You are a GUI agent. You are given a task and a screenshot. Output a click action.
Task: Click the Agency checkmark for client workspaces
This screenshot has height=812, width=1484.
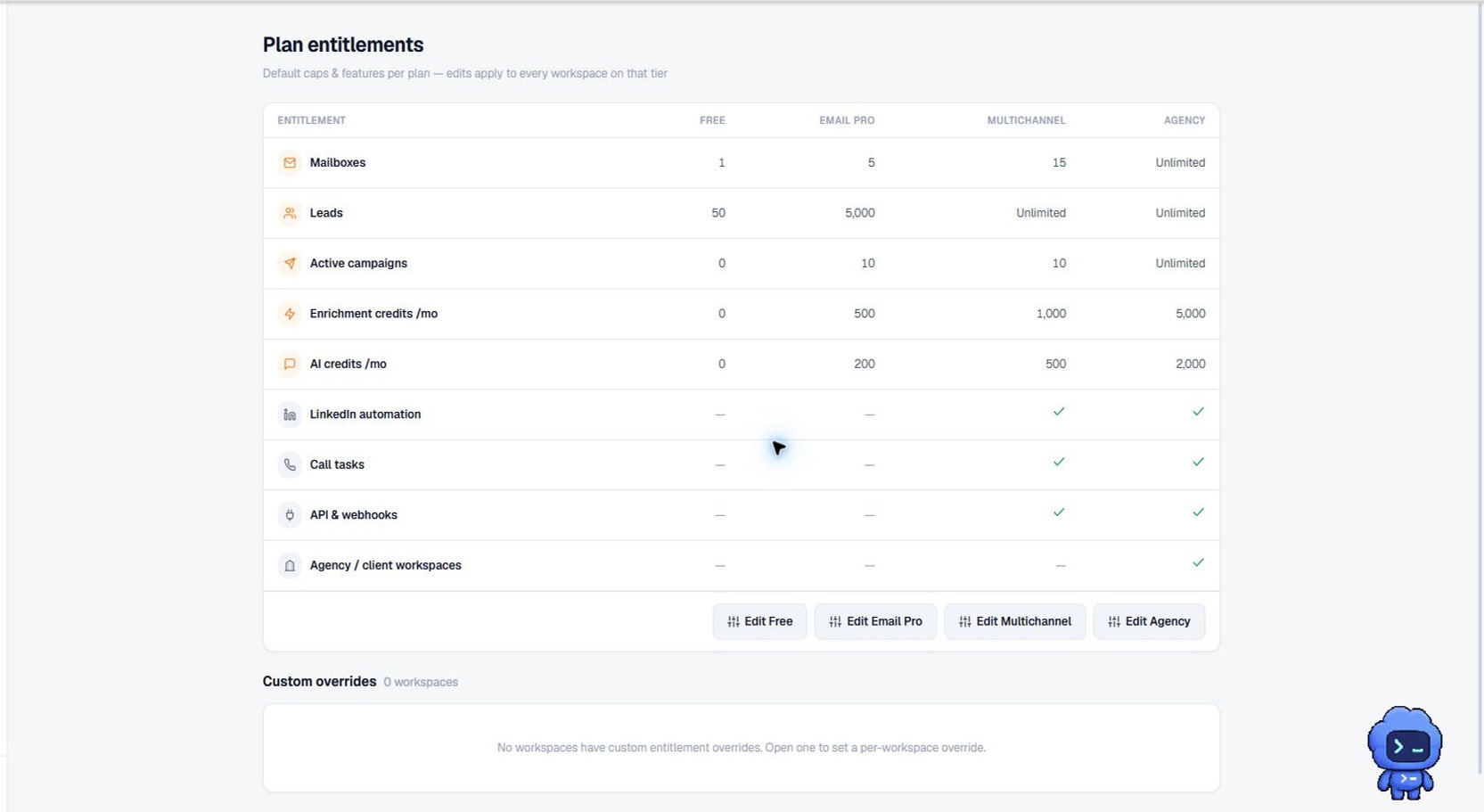coord(1198,562)
